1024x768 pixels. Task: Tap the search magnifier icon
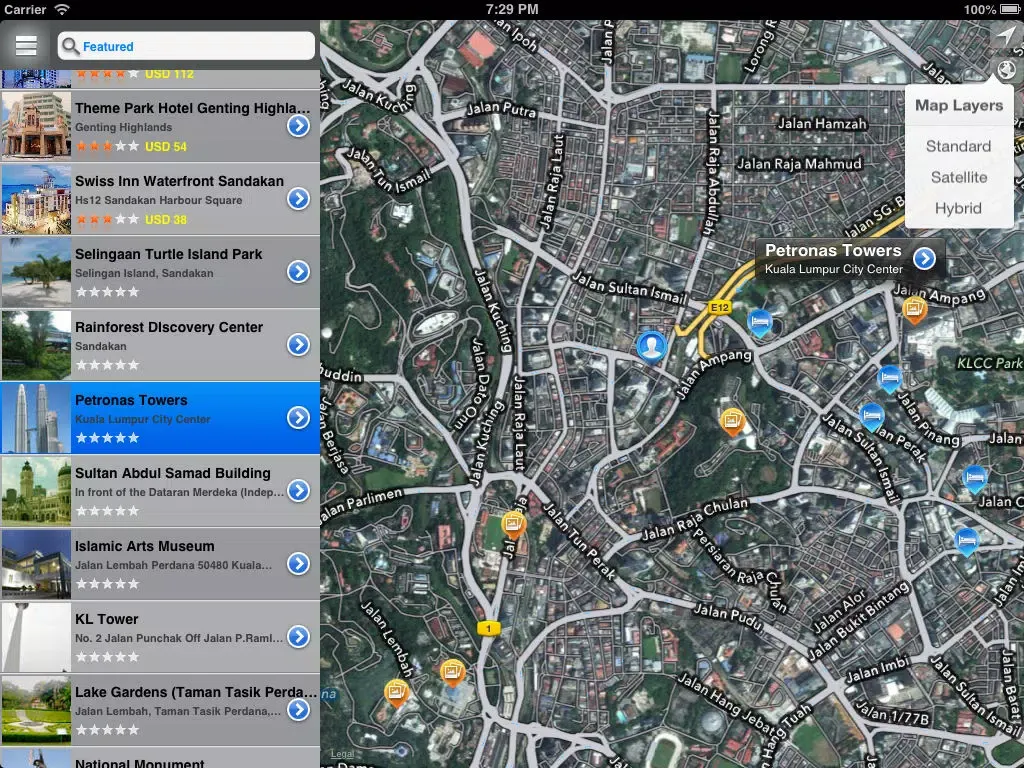click(71, 46)
